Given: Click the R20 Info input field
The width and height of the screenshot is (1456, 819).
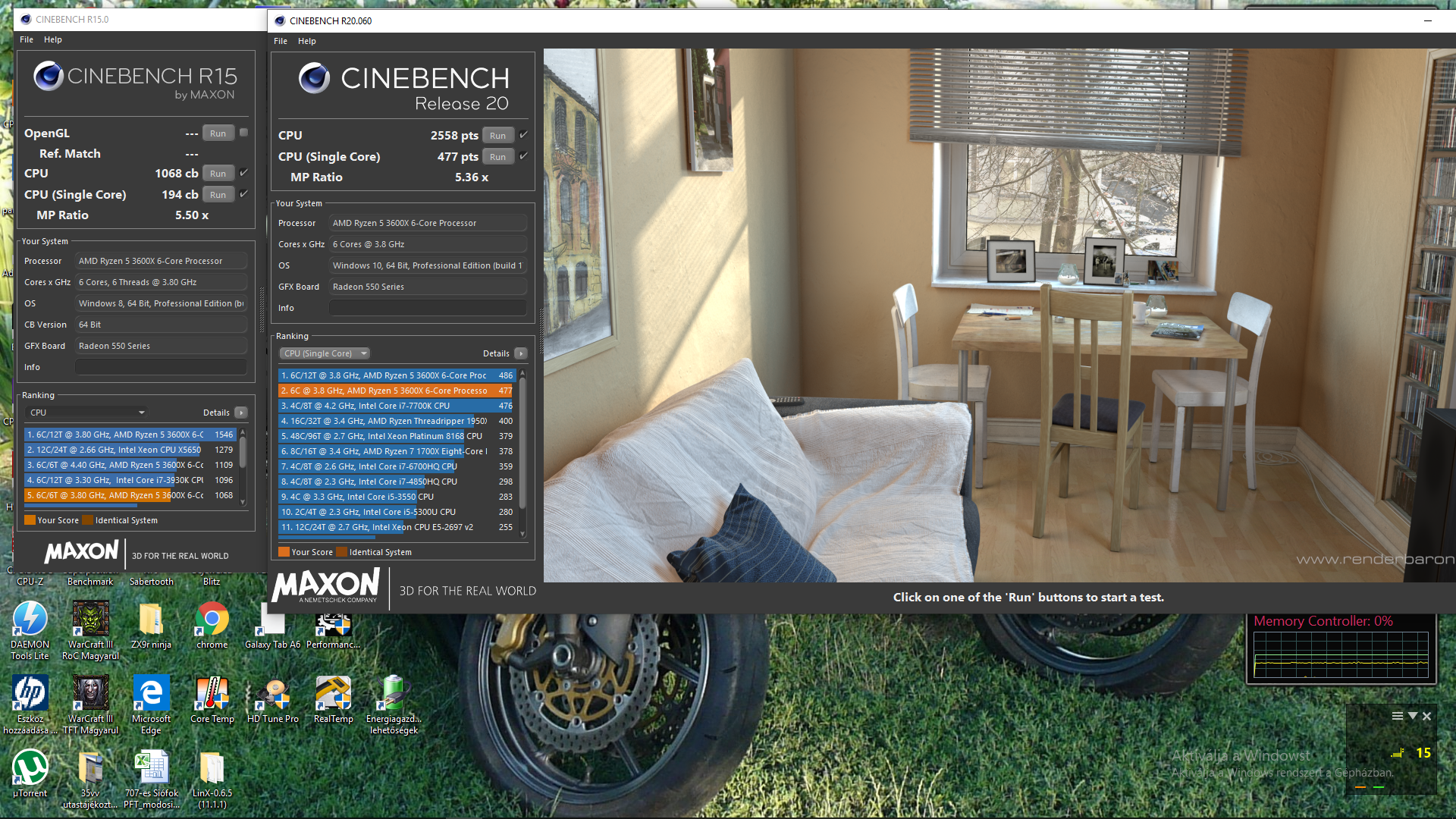Looking at the screenshot, I should [x=428, y=308].
